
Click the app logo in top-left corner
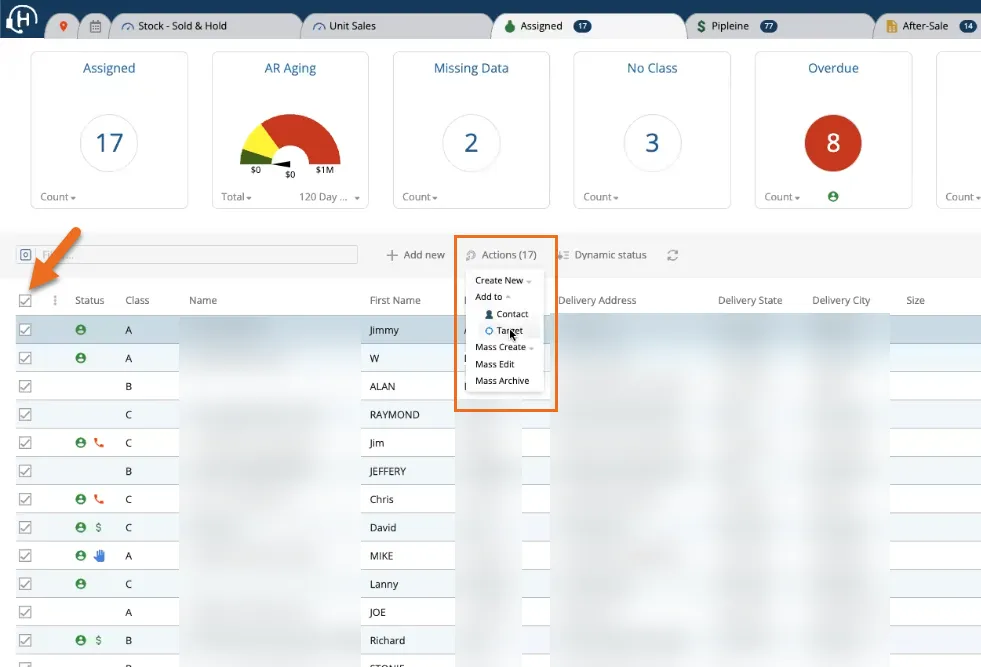tap(23, 21)
